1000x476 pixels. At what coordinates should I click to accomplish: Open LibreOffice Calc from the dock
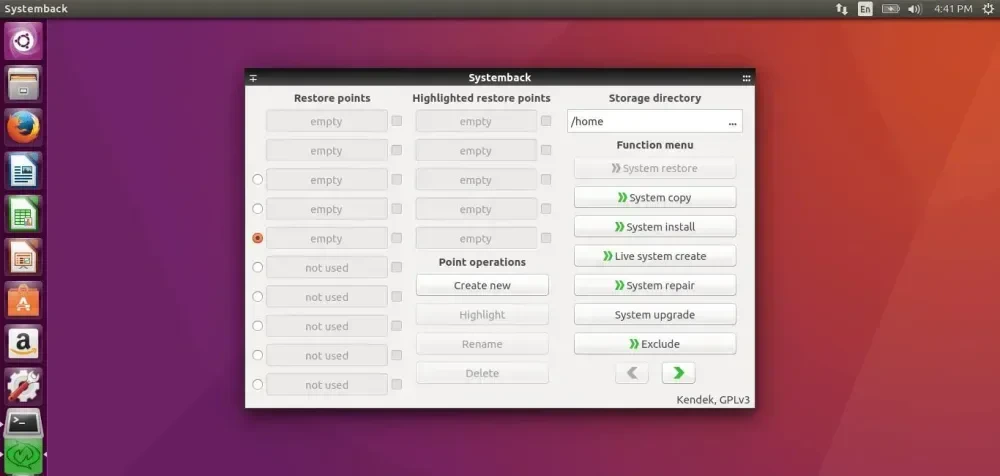point(24,214)
